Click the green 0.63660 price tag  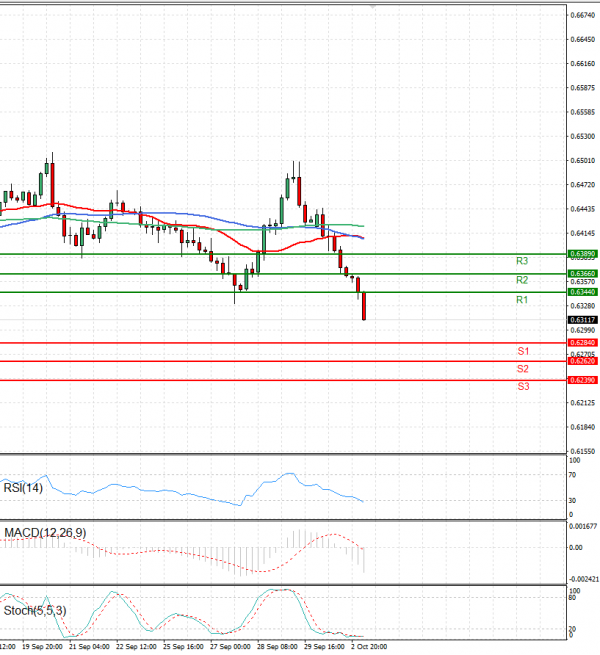(x=583, y=273)
